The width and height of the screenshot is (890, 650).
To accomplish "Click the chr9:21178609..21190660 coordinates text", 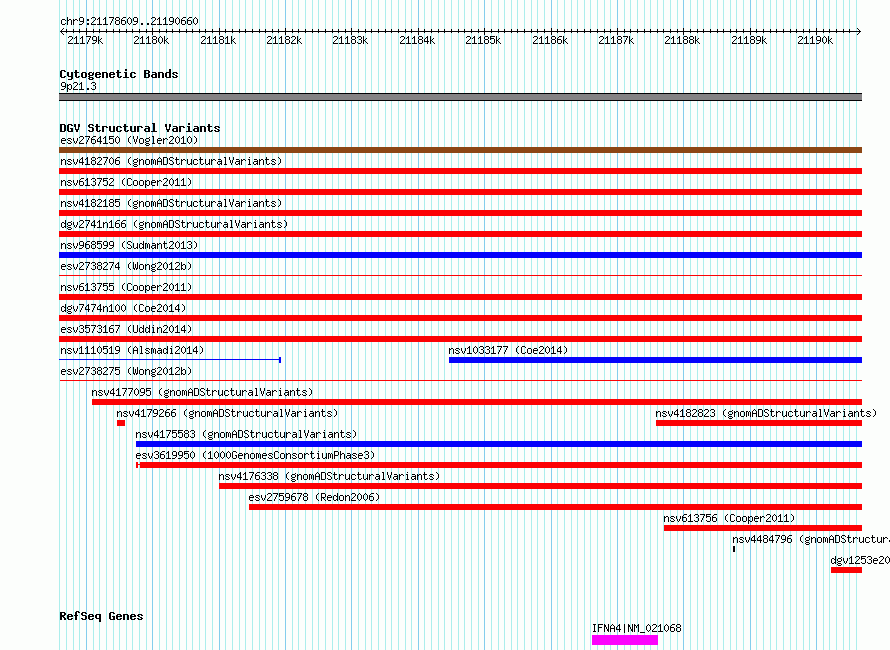I will [129, 22].
